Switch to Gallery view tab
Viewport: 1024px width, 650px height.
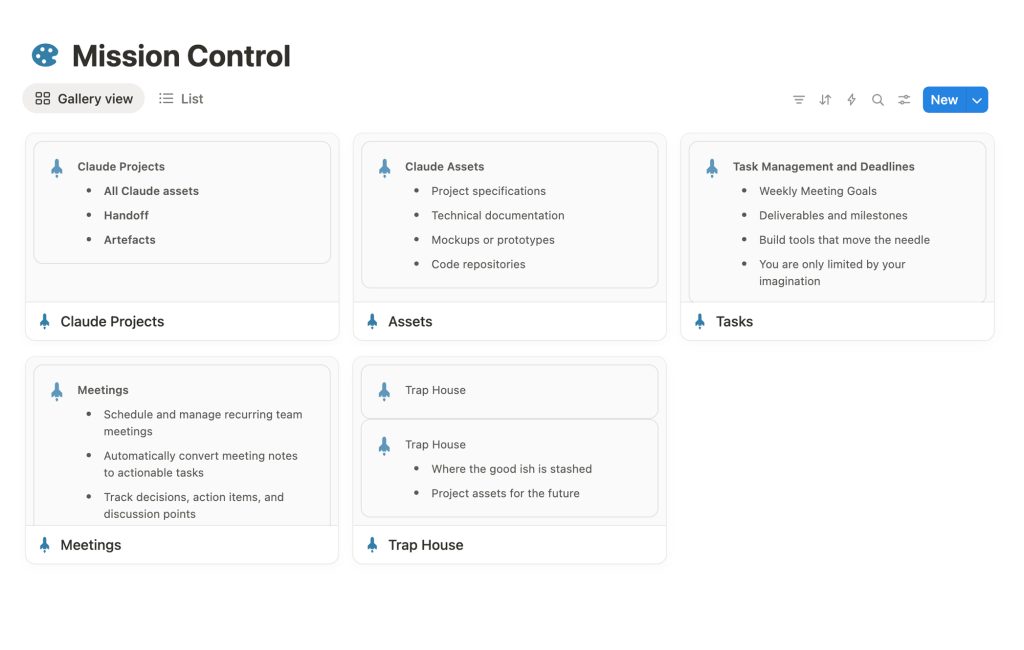coord(84,99)
